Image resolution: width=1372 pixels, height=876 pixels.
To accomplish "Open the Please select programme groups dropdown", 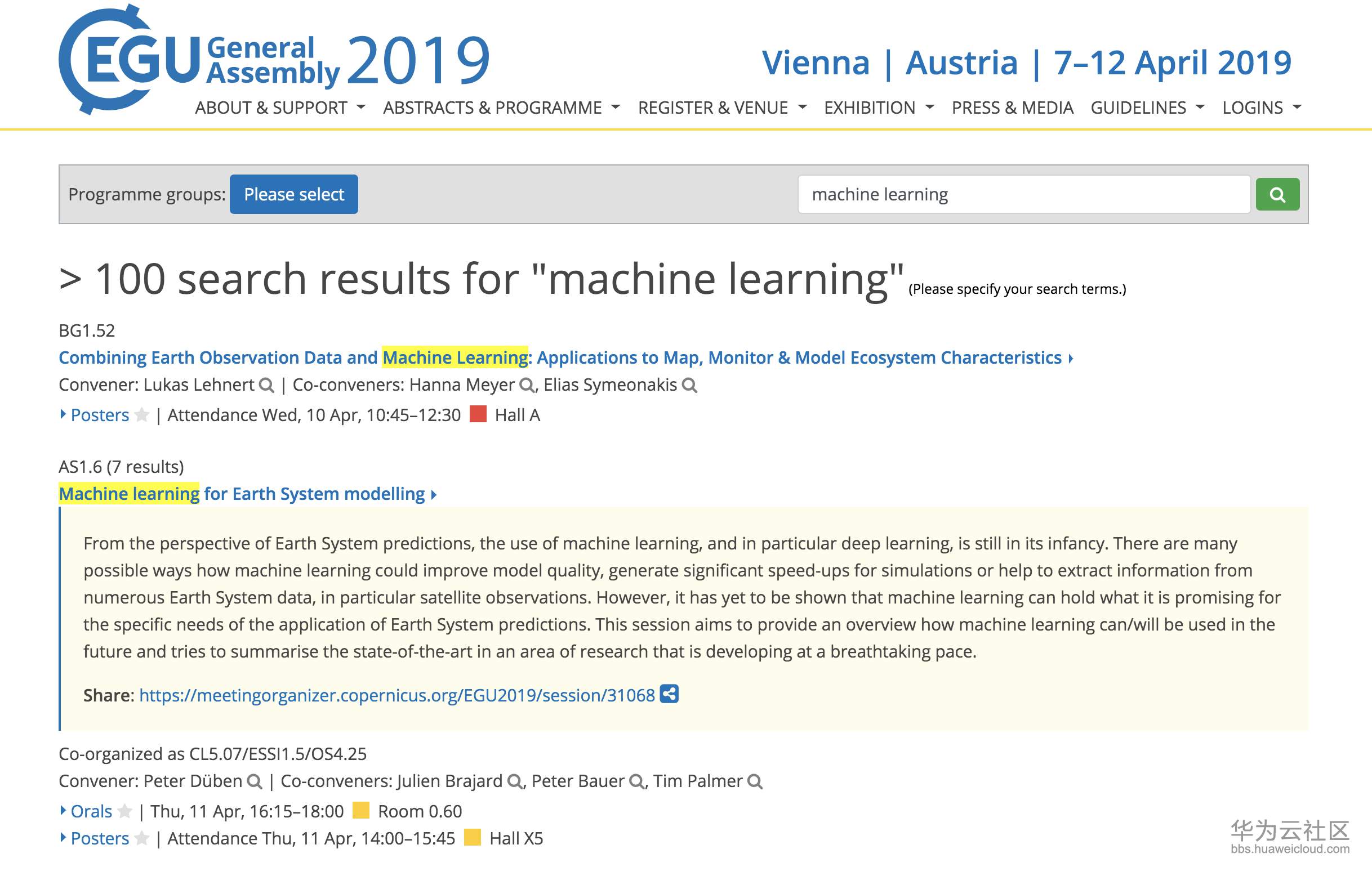I will click(293, 194).
